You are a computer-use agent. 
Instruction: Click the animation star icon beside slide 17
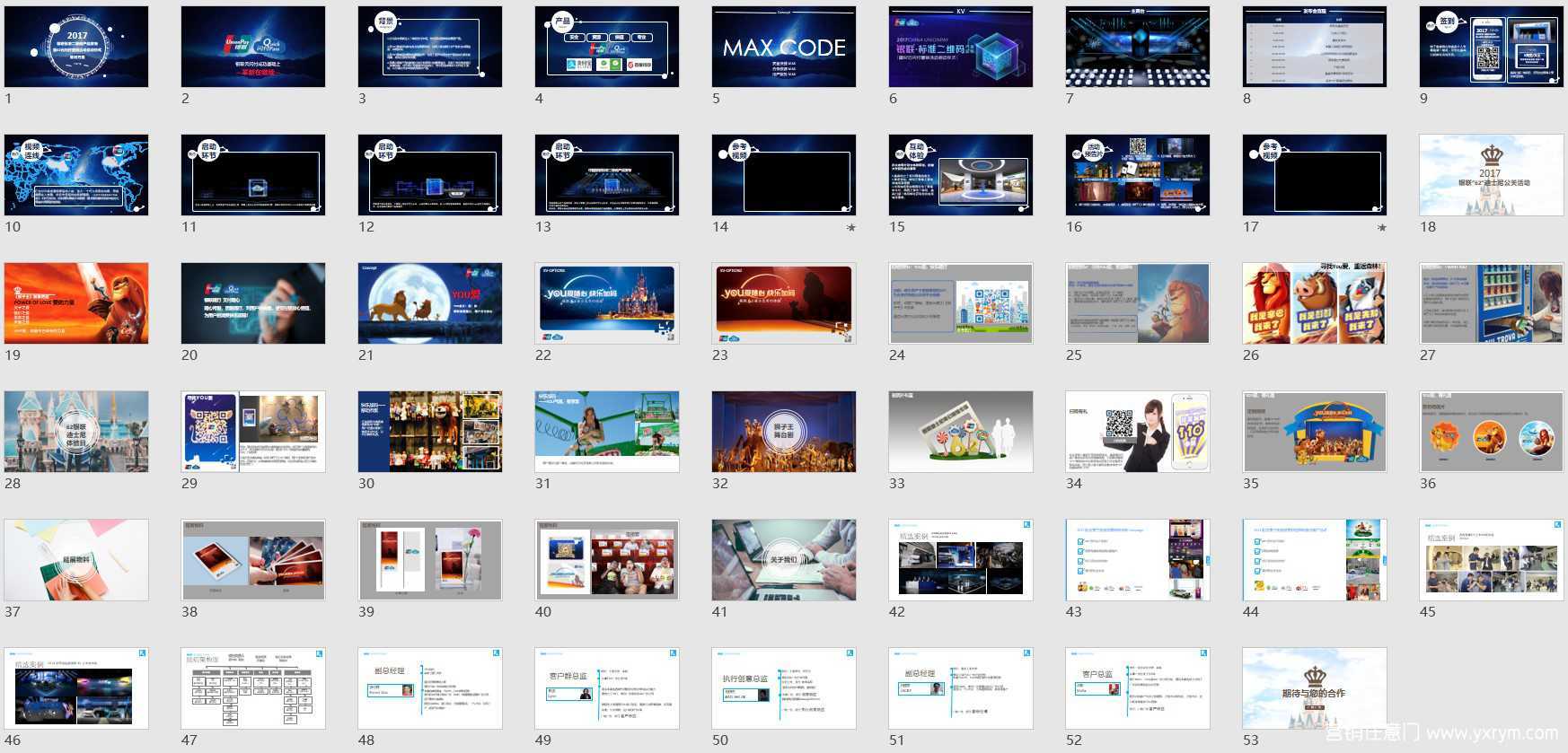coord(1381,228)
